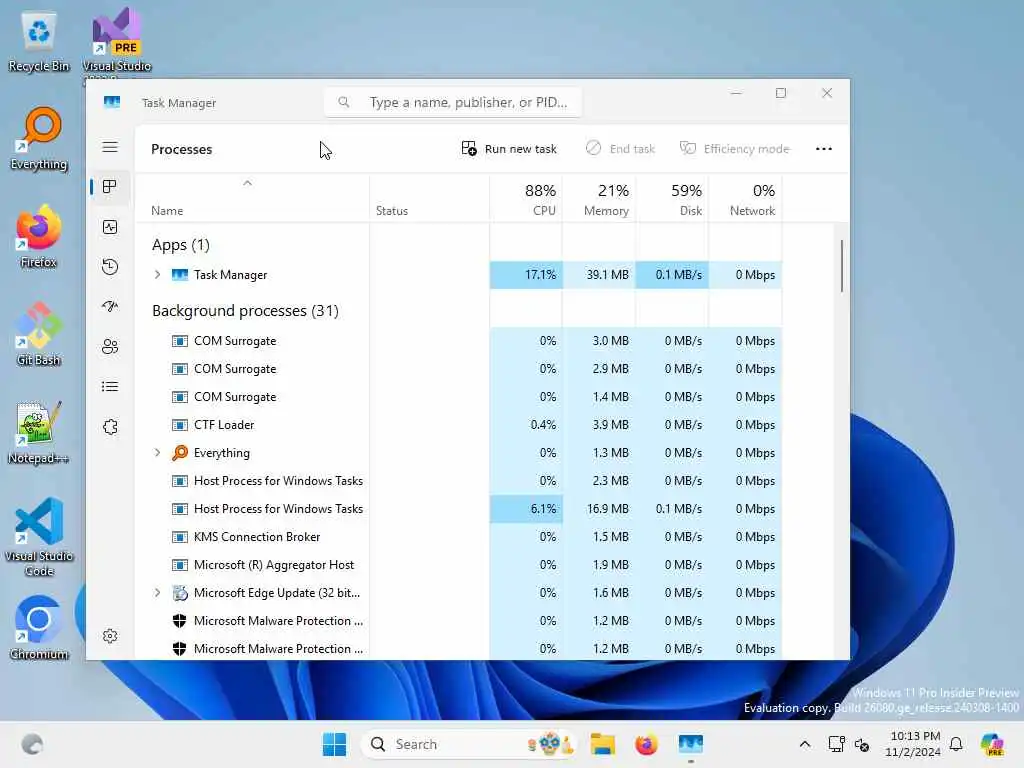Click the Efficiency mode button
Image resolution: width=1024 pixels, height=768 pixels.
735,149
